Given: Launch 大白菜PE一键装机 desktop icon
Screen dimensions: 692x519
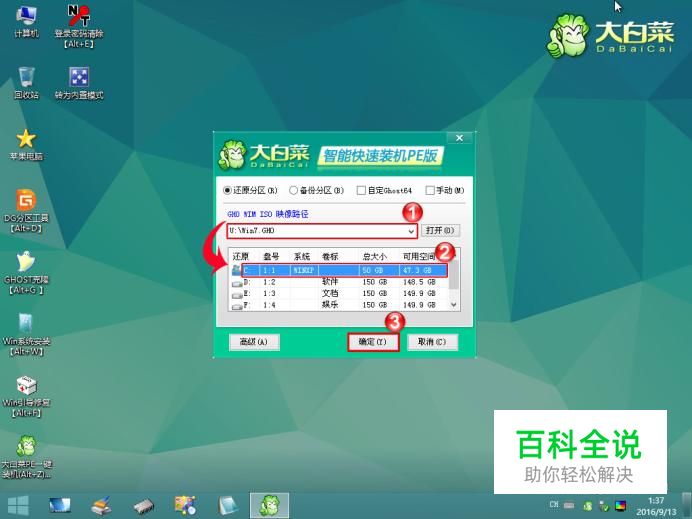Looking at the screenshot, I should tap(26, 457).
